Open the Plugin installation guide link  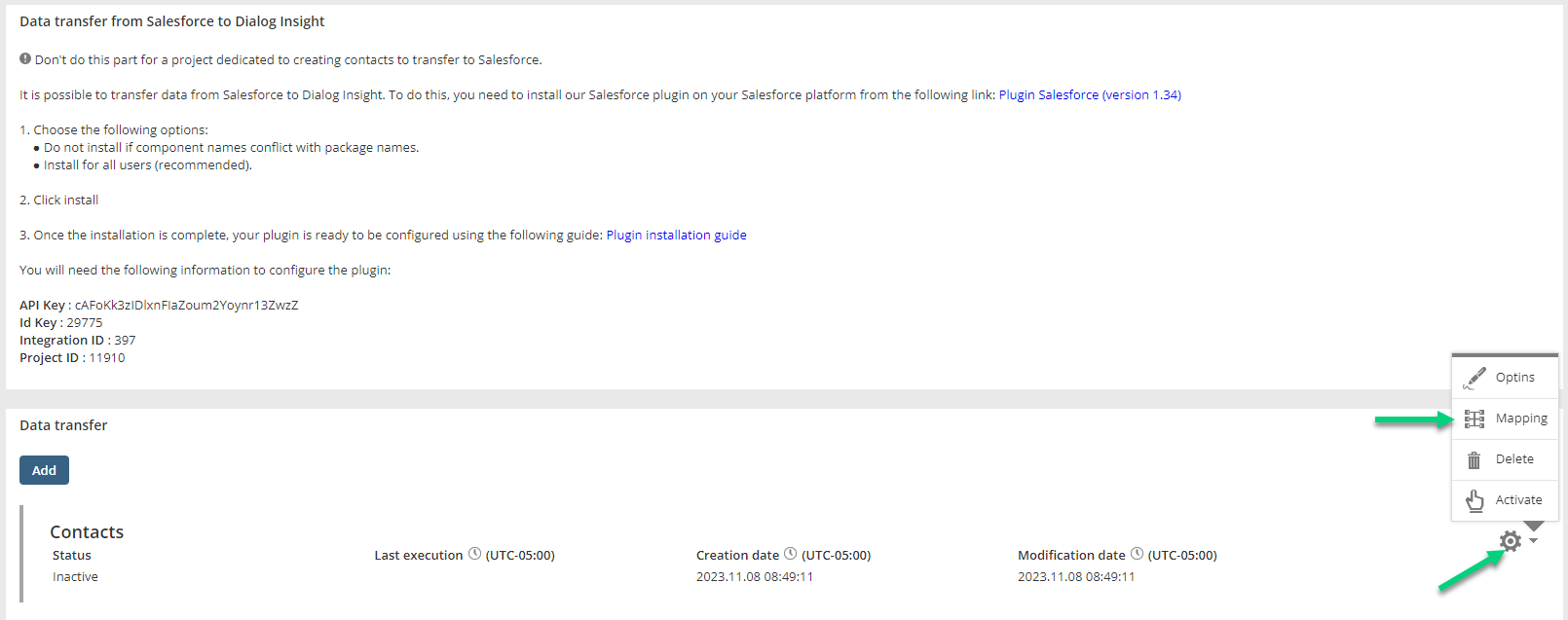point(676,236)
